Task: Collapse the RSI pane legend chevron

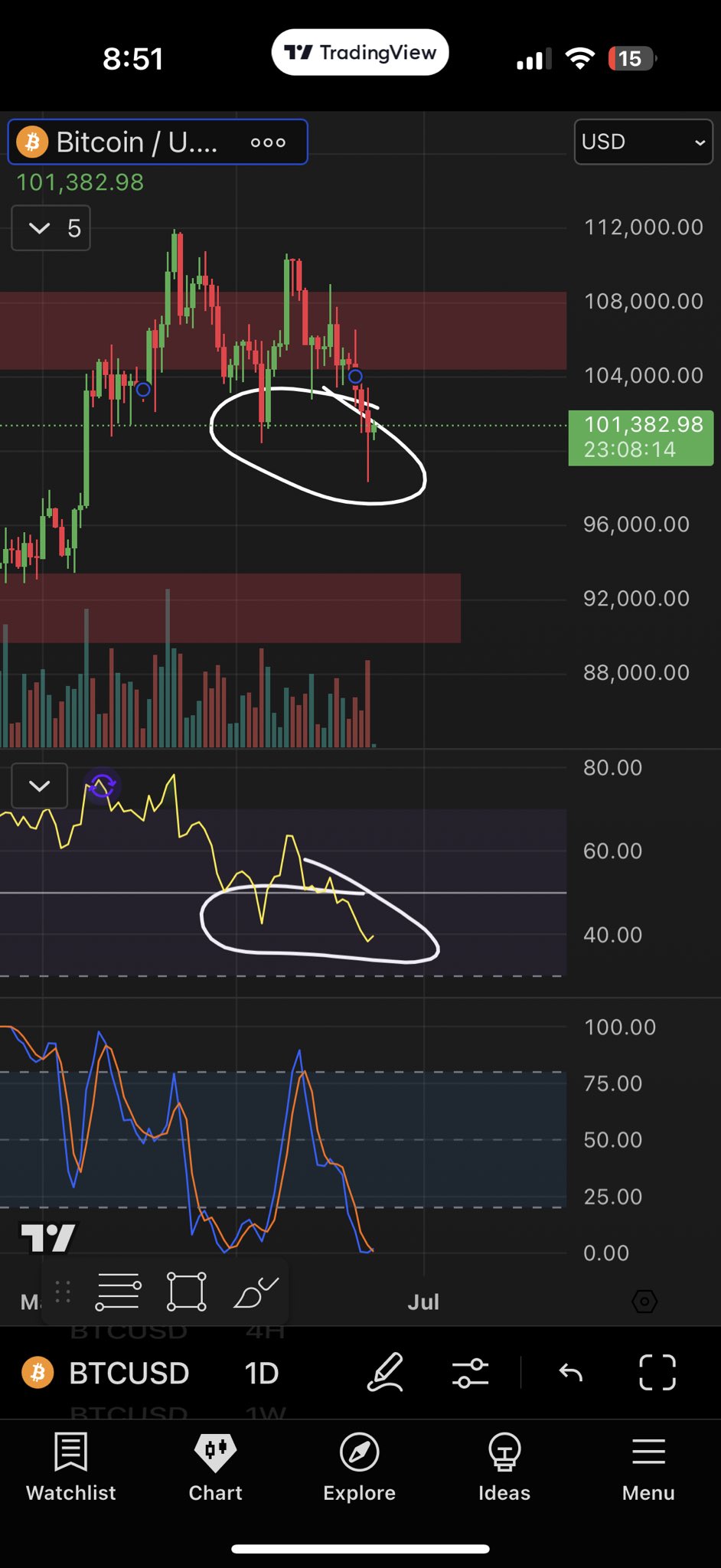Action: tap(40, 786)
